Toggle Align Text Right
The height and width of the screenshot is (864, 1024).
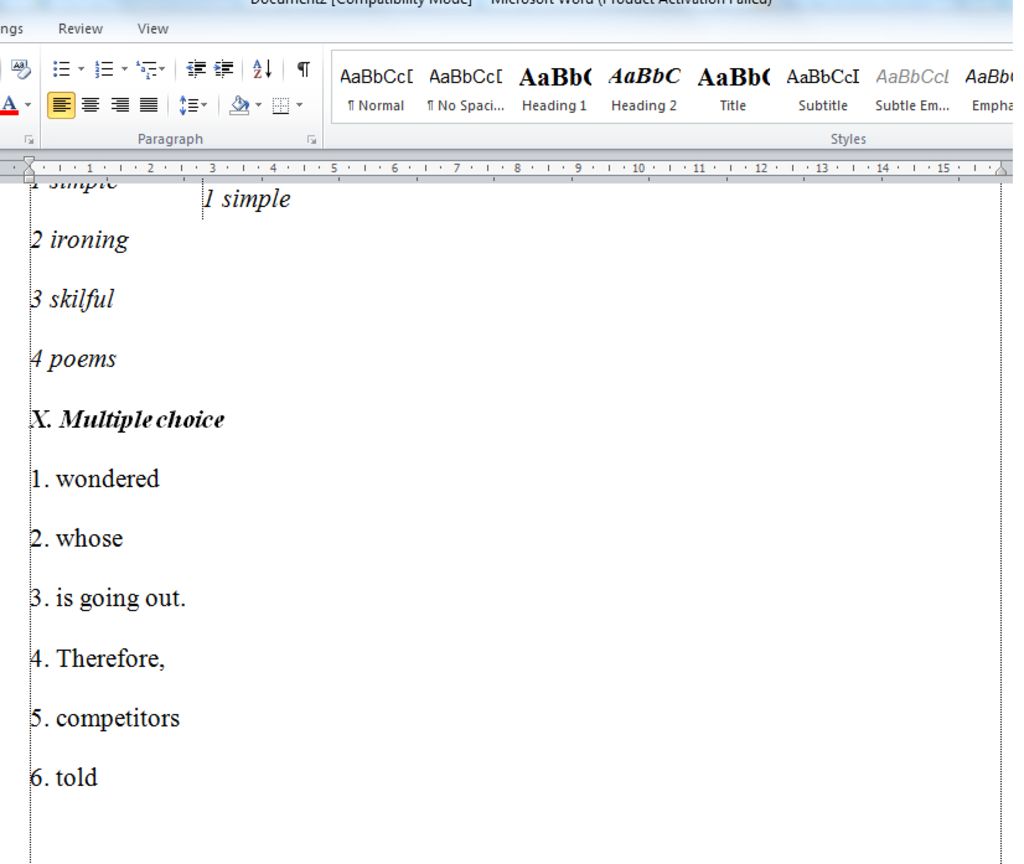[120, 104]
